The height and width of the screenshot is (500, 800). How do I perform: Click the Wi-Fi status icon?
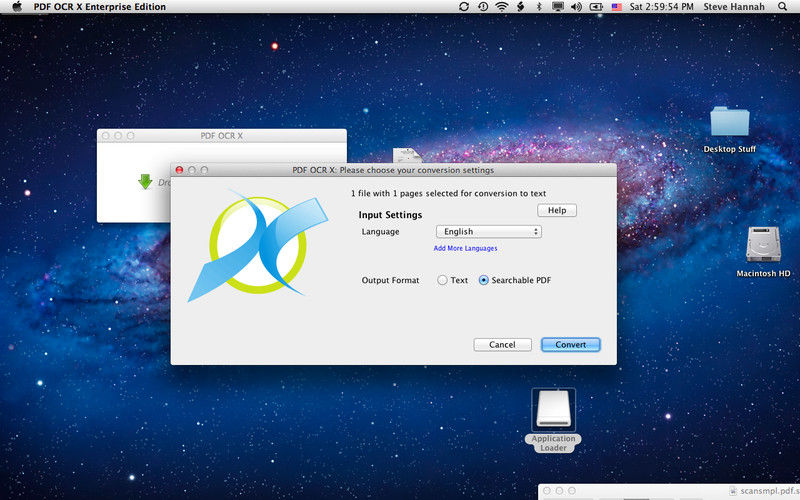coord(501,7)
